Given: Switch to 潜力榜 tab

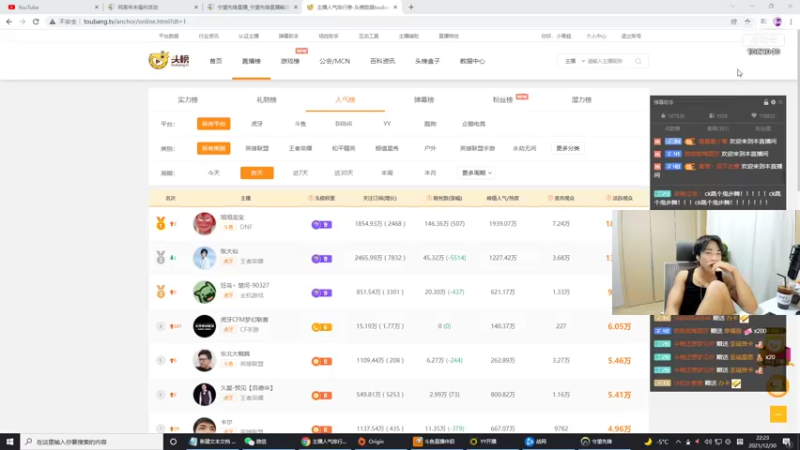Looking at the screenshot, I should click(582, 100).
